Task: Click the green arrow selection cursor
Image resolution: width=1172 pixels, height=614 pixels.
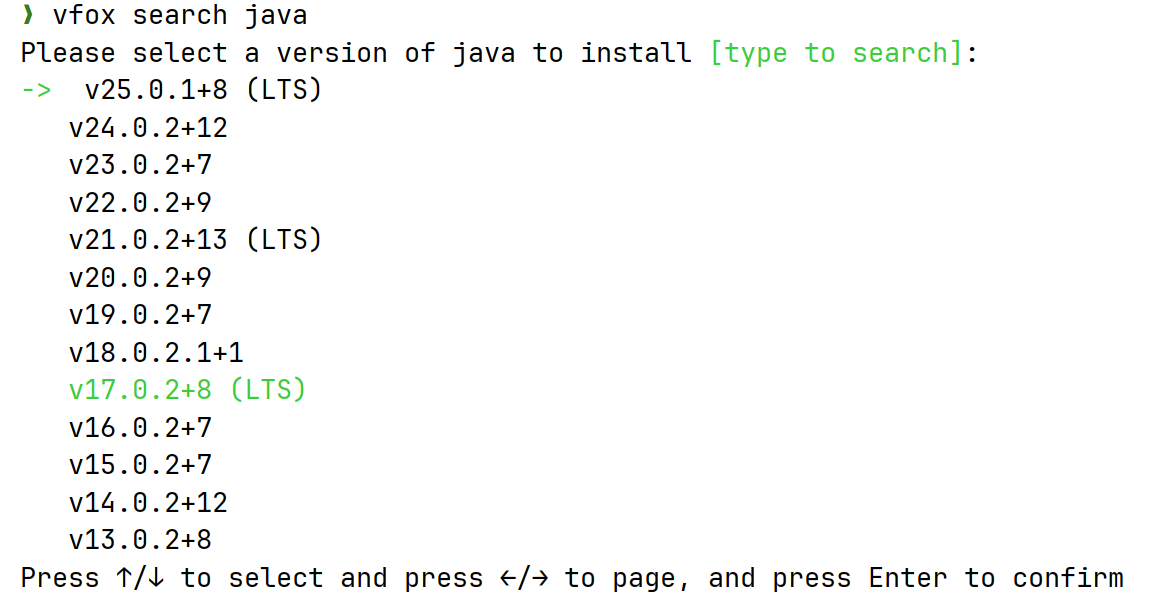Action: point(36,90)
